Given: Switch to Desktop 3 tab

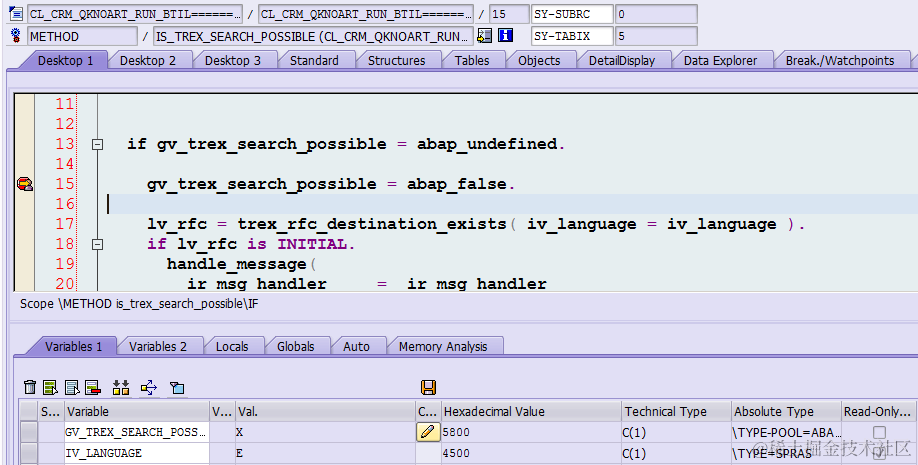Looking at the screenshot, I should (x=232, y=60).
